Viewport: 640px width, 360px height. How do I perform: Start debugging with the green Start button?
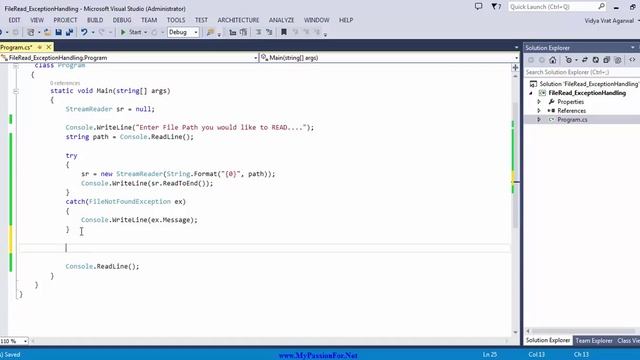click(131, 32)
